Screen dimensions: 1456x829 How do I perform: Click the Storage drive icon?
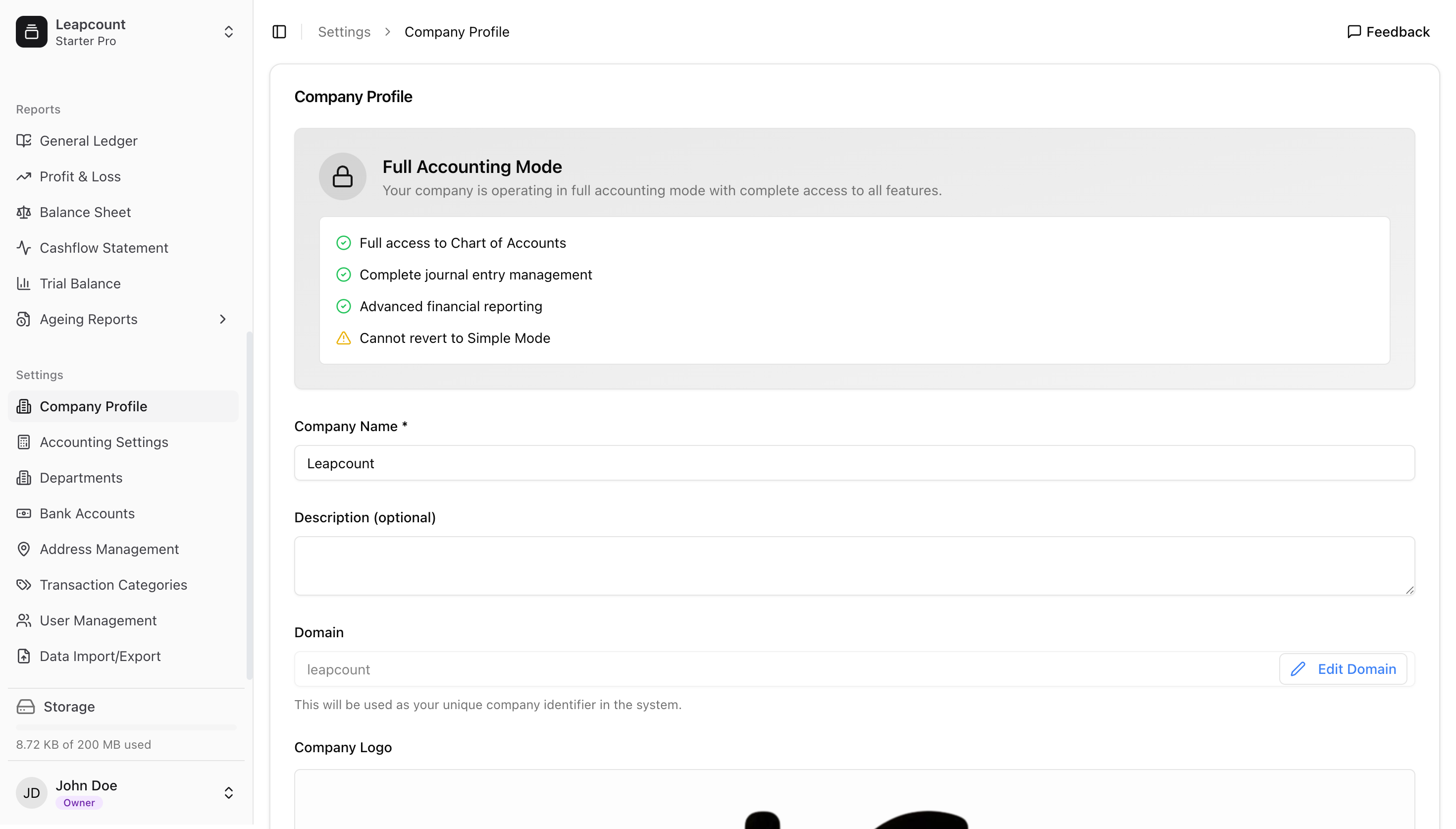click(26, 707)
